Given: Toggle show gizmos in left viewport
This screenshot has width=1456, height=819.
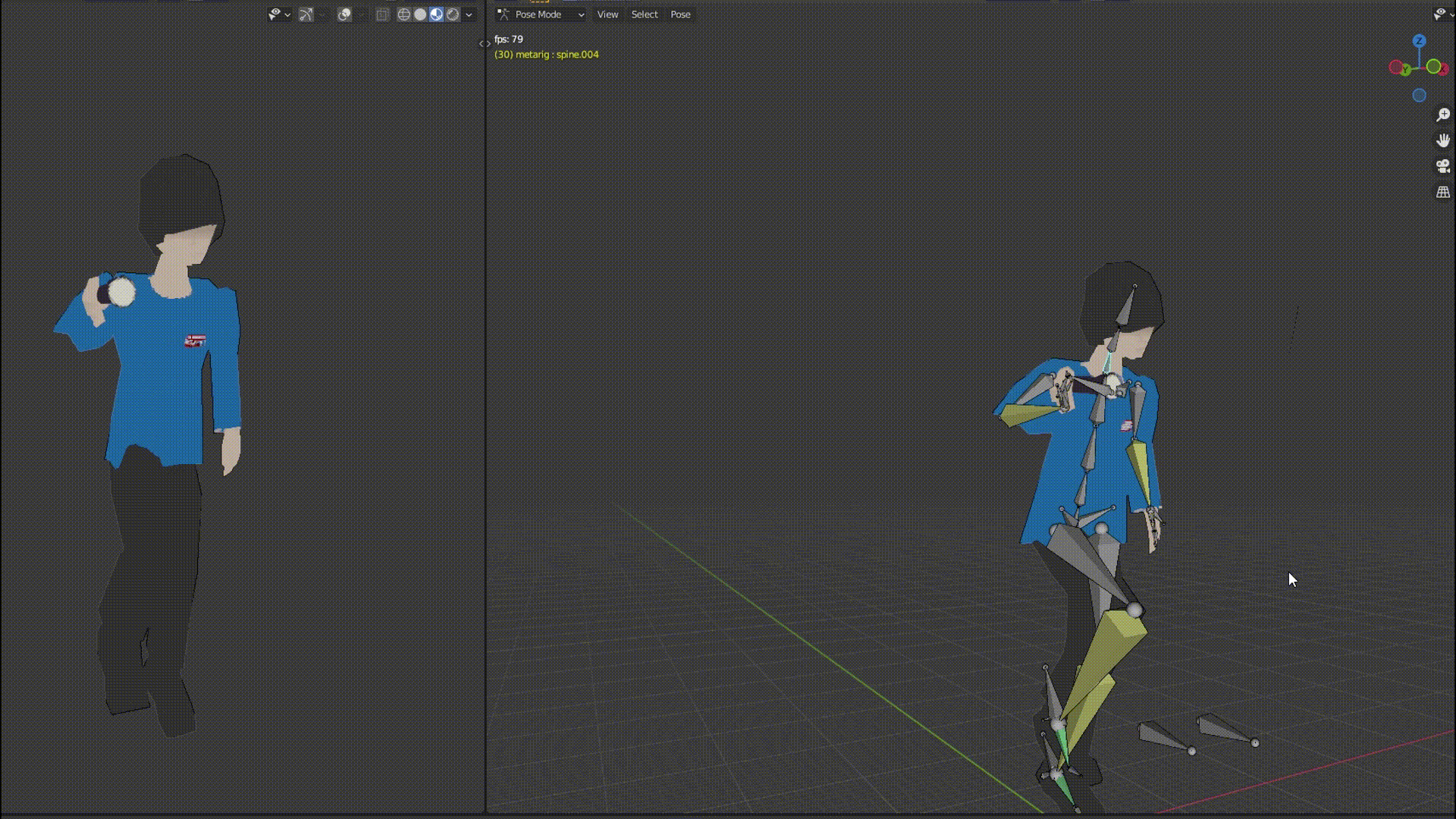Looking at the screenshot, I should 306,14.
